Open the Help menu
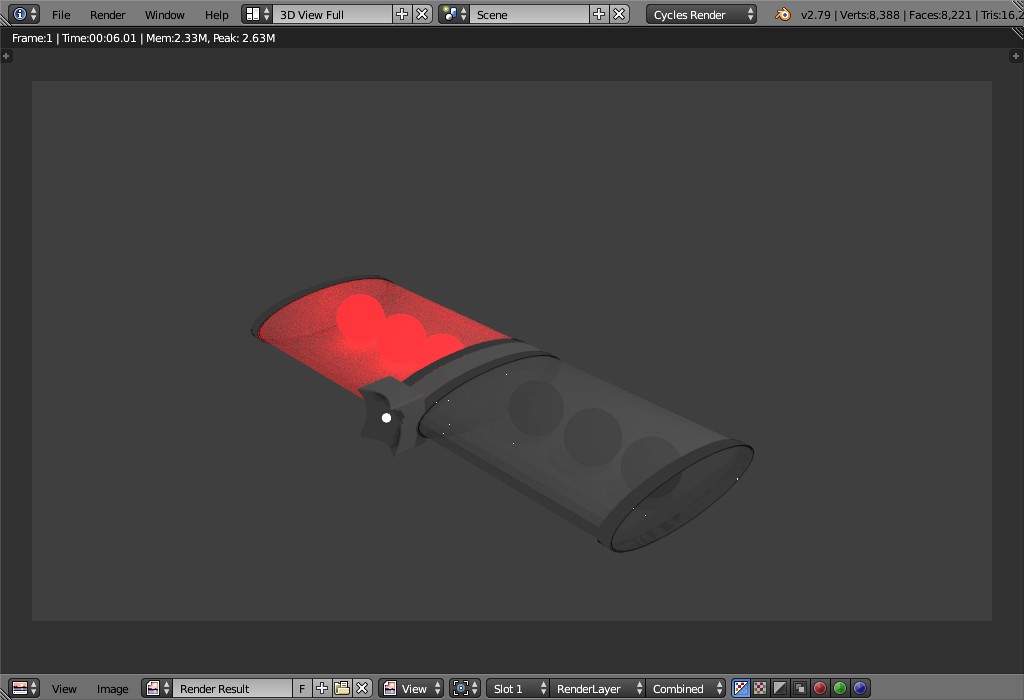The width and height of the screenshot is (1024, 700). click(x=217, y=14)
